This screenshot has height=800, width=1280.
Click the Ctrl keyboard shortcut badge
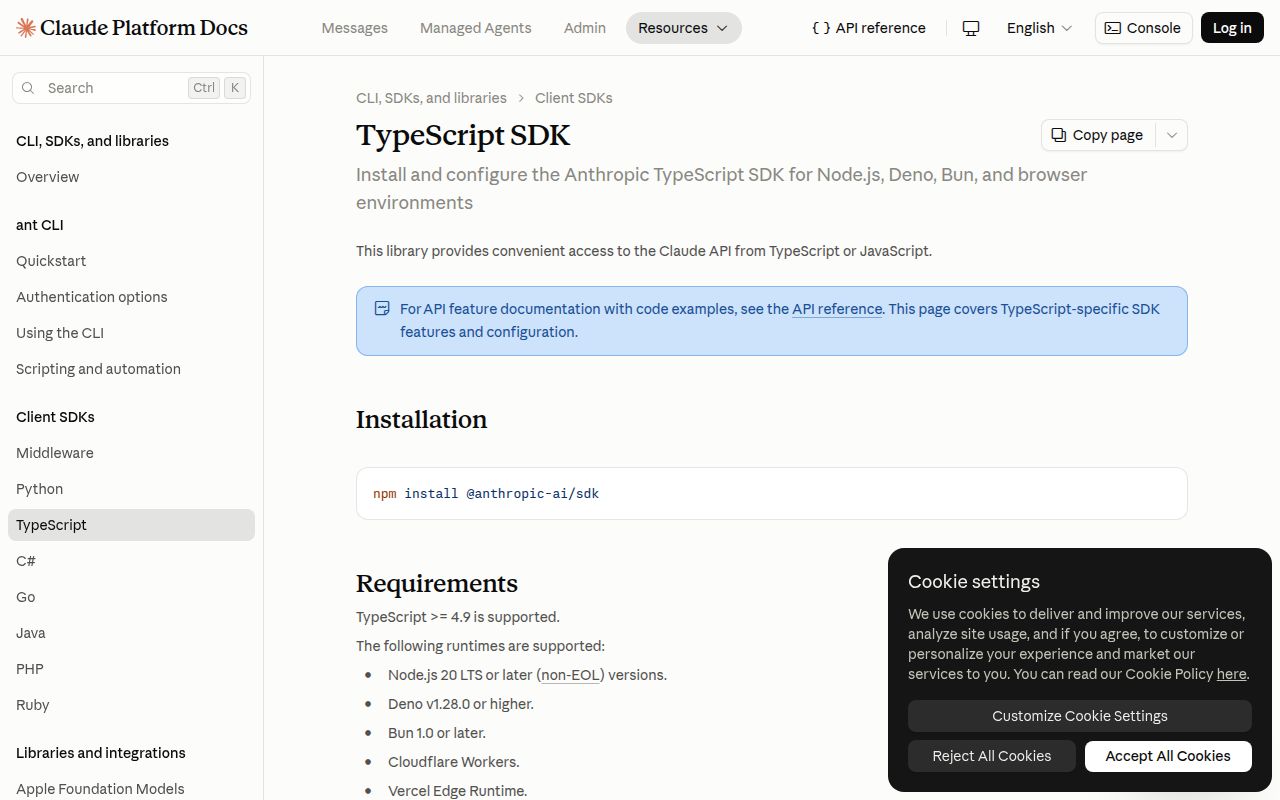[x=204, y=88]
